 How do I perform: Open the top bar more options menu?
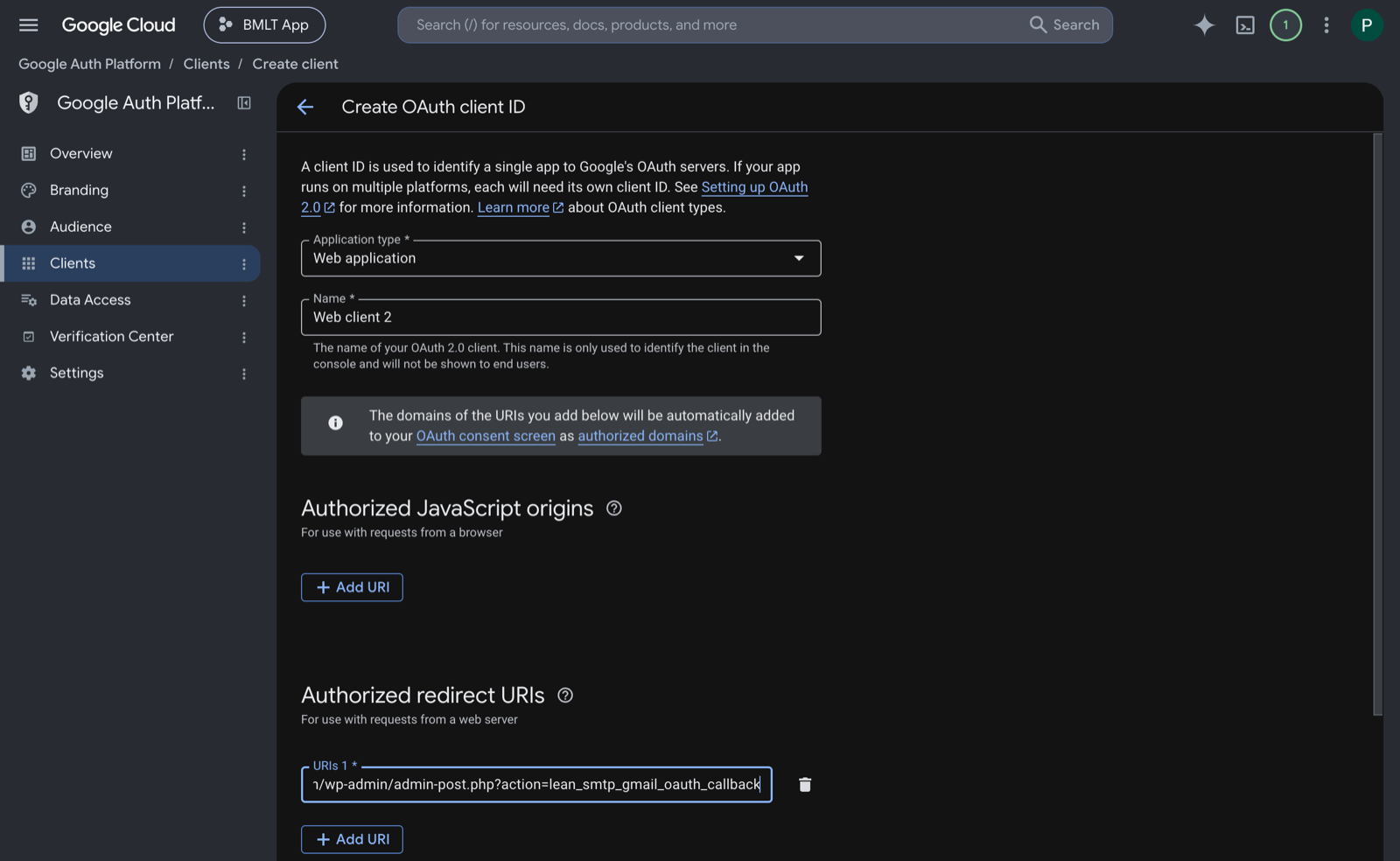click(x=1326, y=25)
